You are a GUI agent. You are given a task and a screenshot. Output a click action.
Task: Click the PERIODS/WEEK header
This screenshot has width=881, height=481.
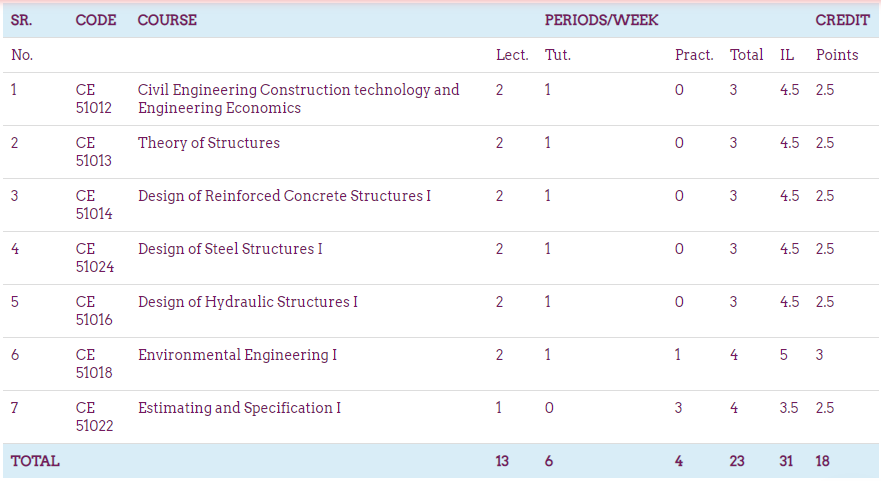(601, 20)
